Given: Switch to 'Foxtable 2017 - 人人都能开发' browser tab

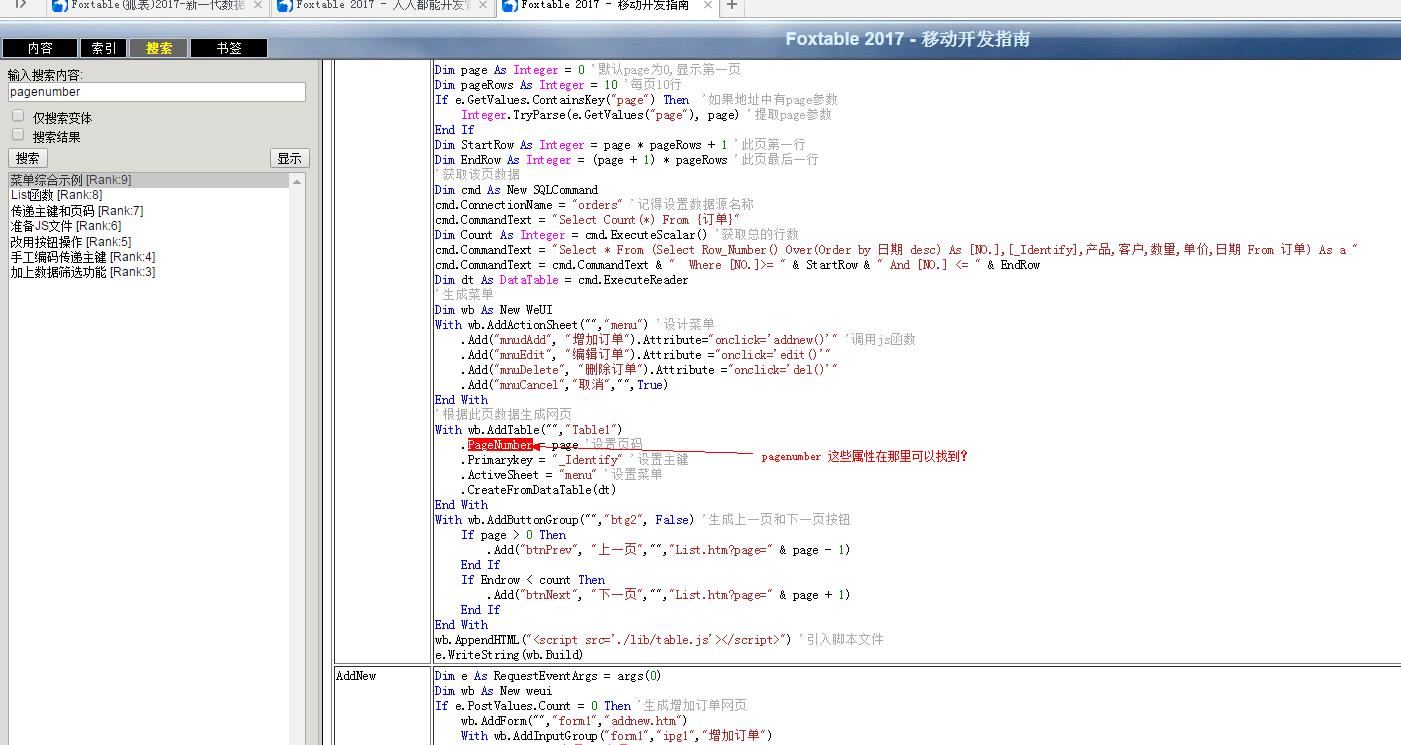Looking at the screenshot, I should [x=383, y=6].
